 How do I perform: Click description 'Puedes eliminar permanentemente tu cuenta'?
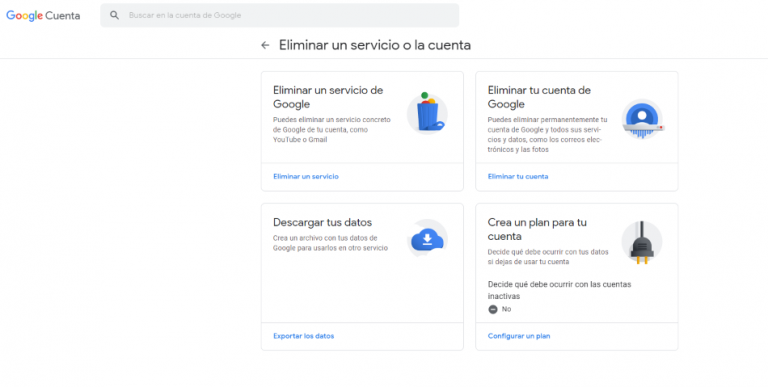pyautogui.click(x=547, y=134)
